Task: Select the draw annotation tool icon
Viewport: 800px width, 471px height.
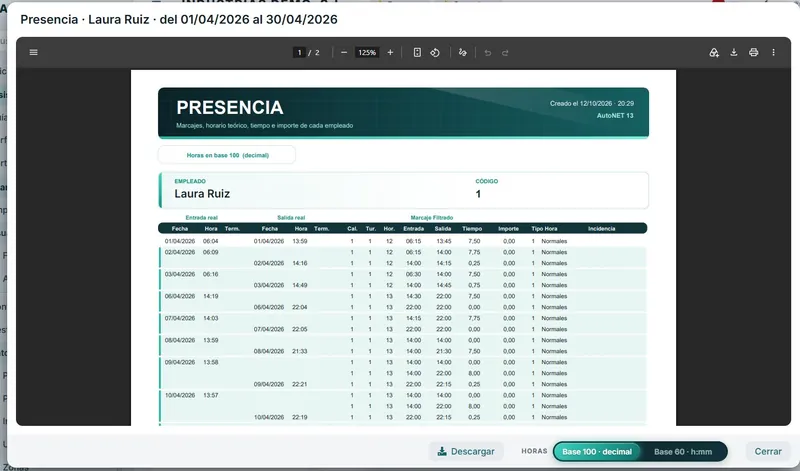Action: point(463,53)
